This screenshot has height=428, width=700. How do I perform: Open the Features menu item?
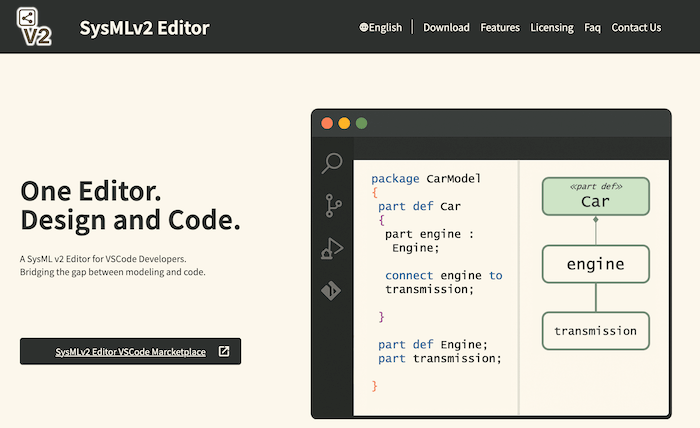500,28
